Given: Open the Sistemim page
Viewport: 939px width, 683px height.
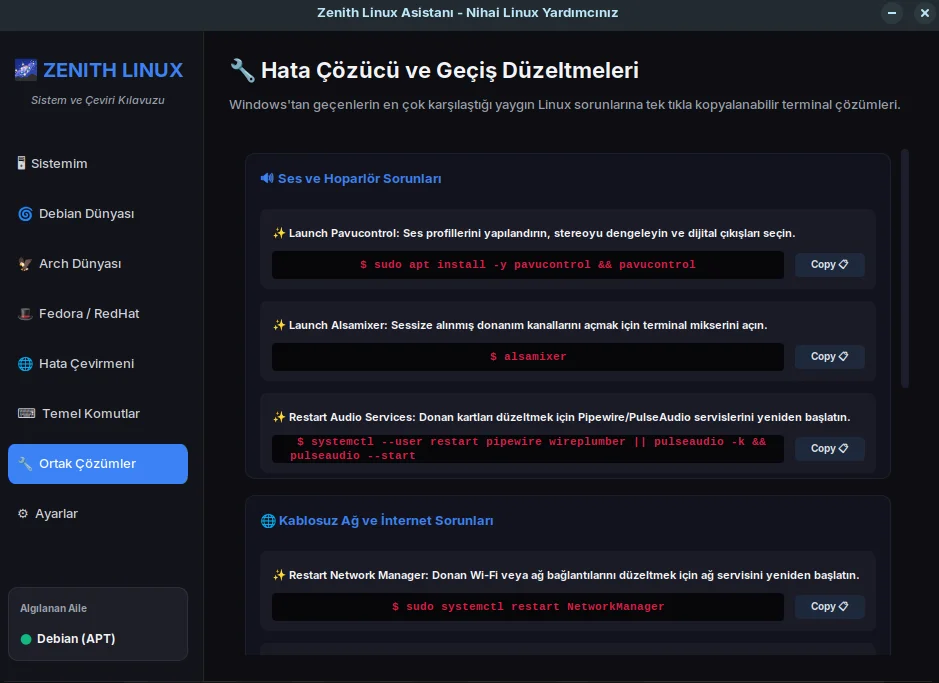Looking at the screenshot, I should tap(98, 163).
